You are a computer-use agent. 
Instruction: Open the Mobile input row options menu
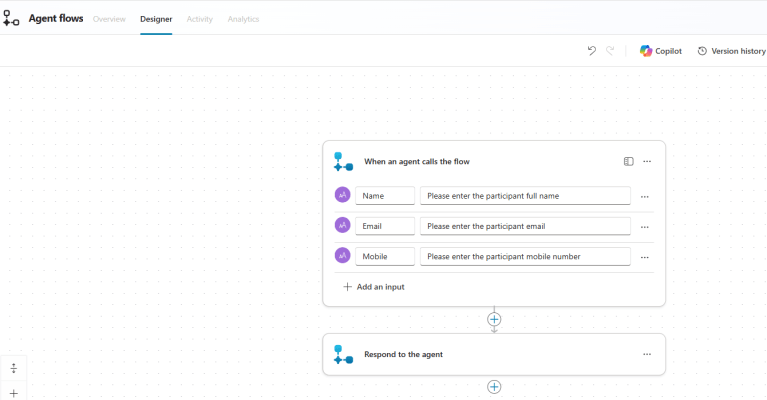click(x=645, y=256)
